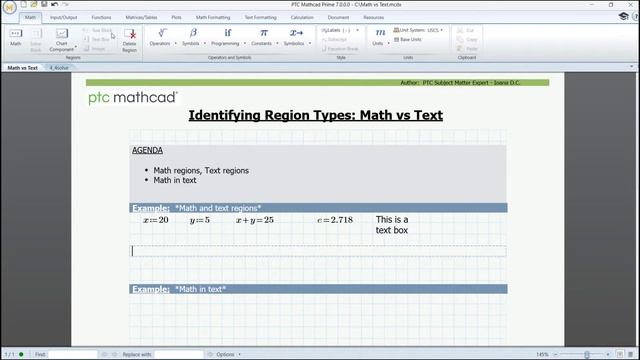Expand the Programming dropdown arrow
640x360 pixels.
(x=245, y=43)
